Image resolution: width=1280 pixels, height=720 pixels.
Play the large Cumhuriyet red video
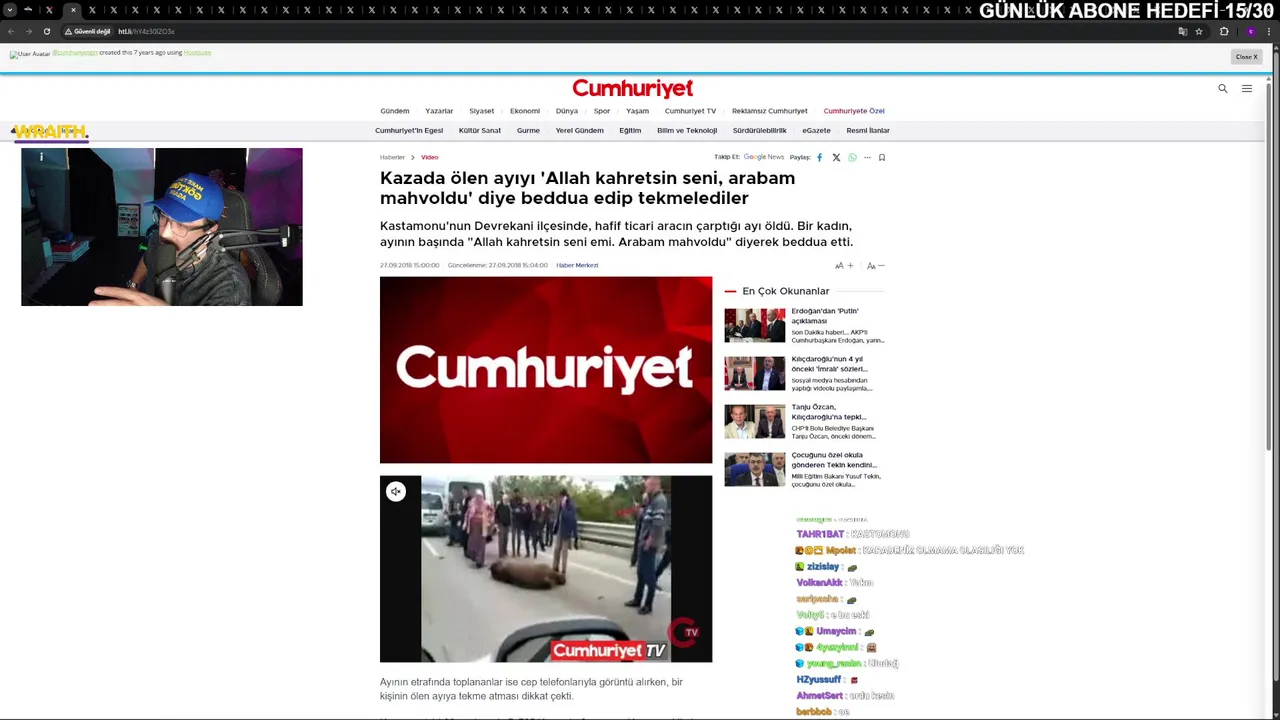click(546, 370)
